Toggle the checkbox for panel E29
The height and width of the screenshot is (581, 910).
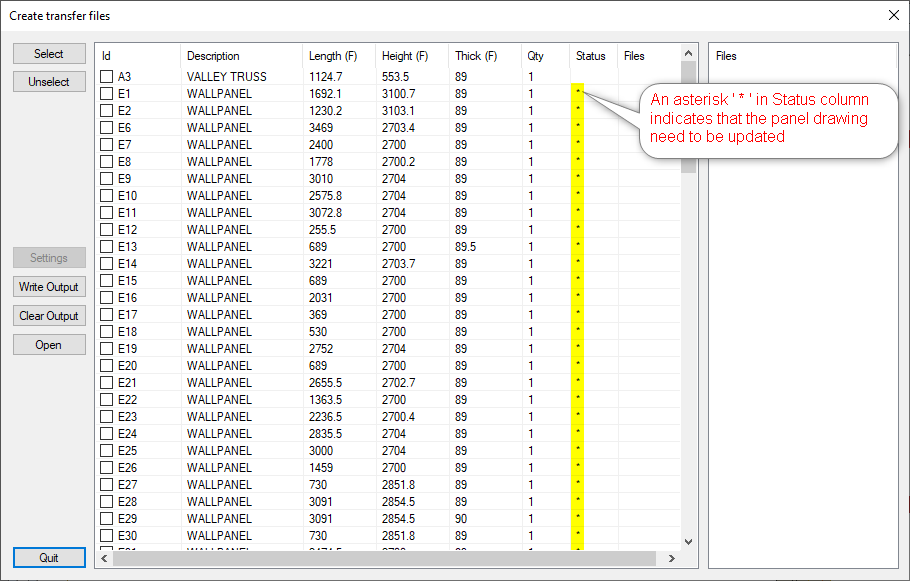click(x=107, y=519)
